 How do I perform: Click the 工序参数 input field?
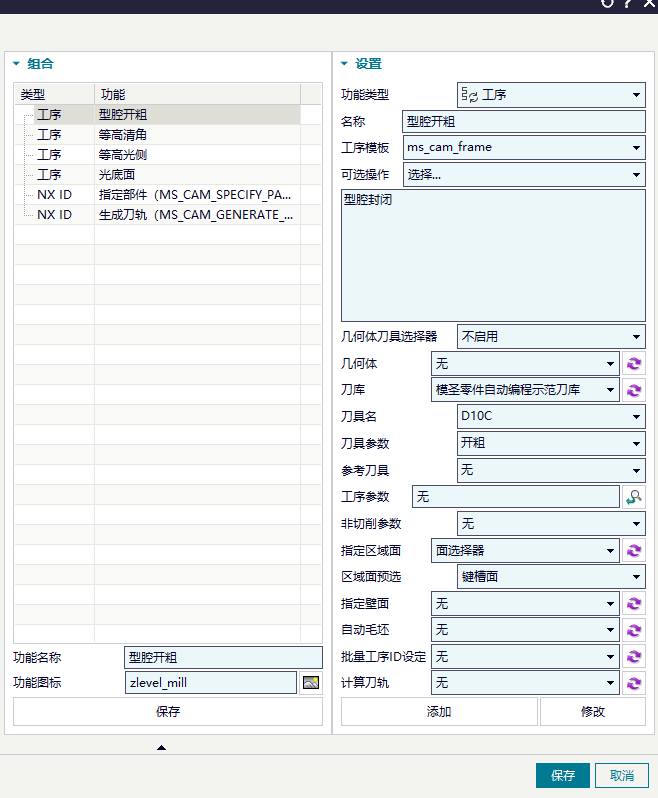click(516, 497)
